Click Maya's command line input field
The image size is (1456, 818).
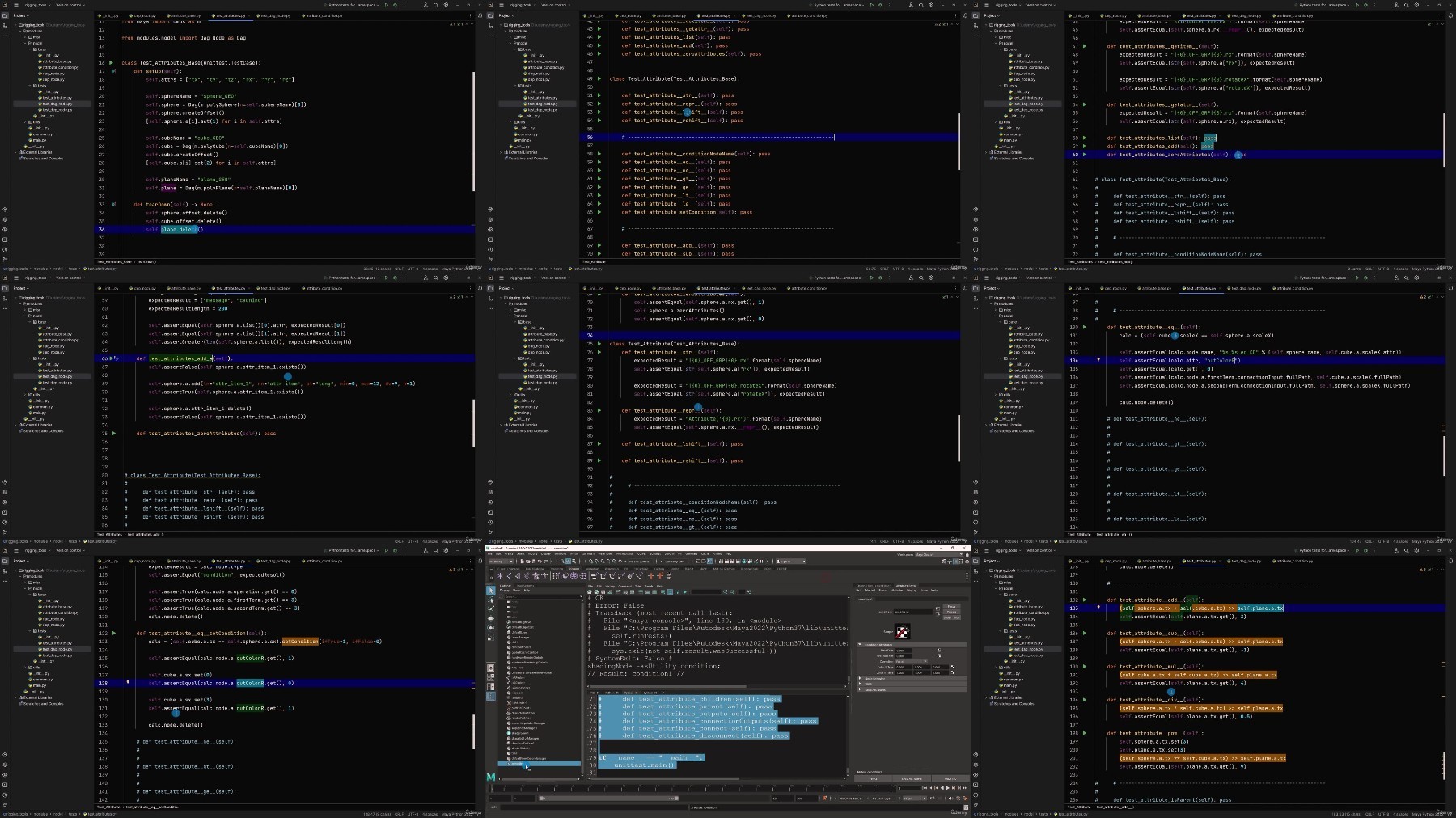tap(593, 807)
